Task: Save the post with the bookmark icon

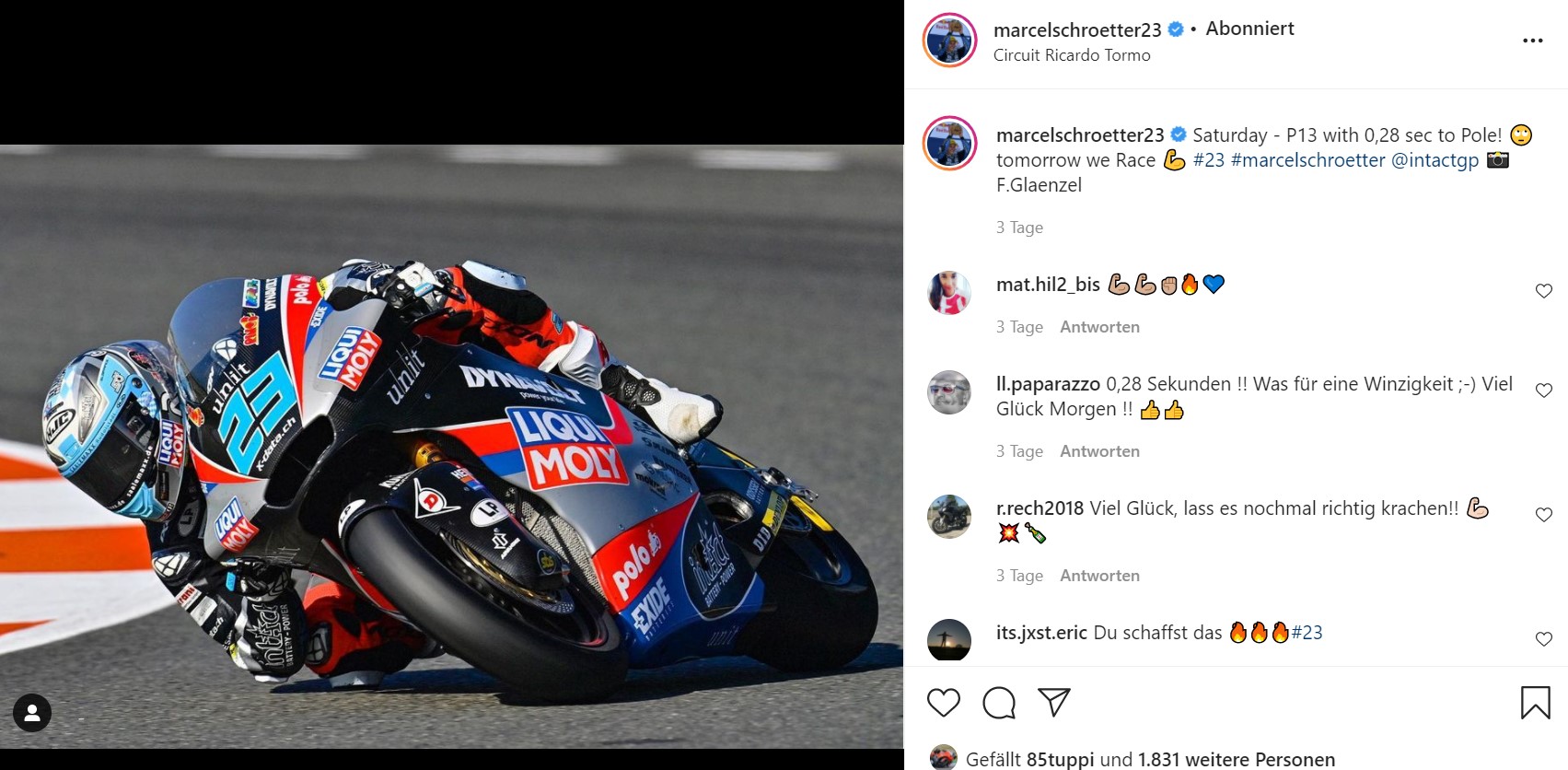Action: click(x=1535, y=703)
